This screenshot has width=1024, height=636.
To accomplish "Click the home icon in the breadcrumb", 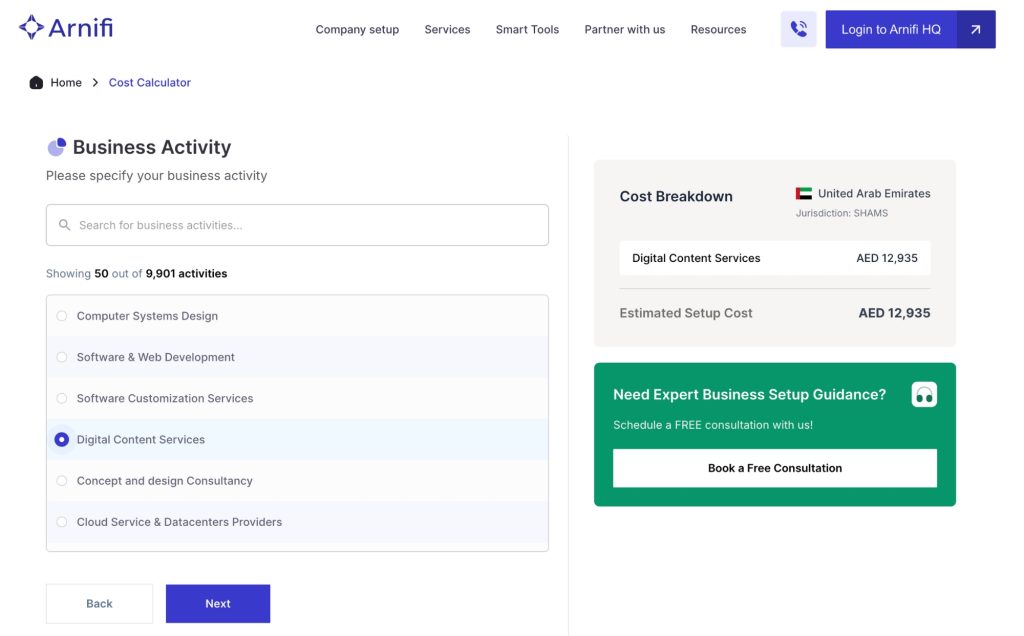I will coord(34,82).
